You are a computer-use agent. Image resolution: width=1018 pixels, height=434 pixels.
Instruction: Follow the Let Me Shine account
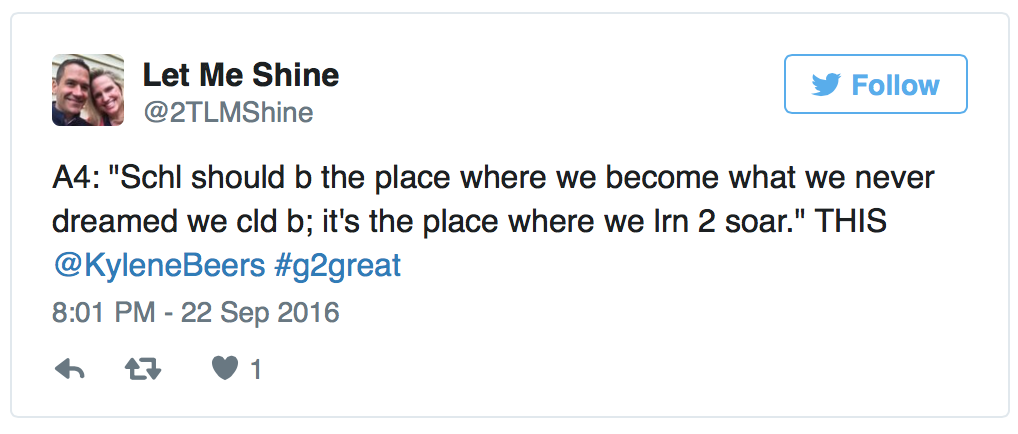pyautogui.click(x=876, y=84)
